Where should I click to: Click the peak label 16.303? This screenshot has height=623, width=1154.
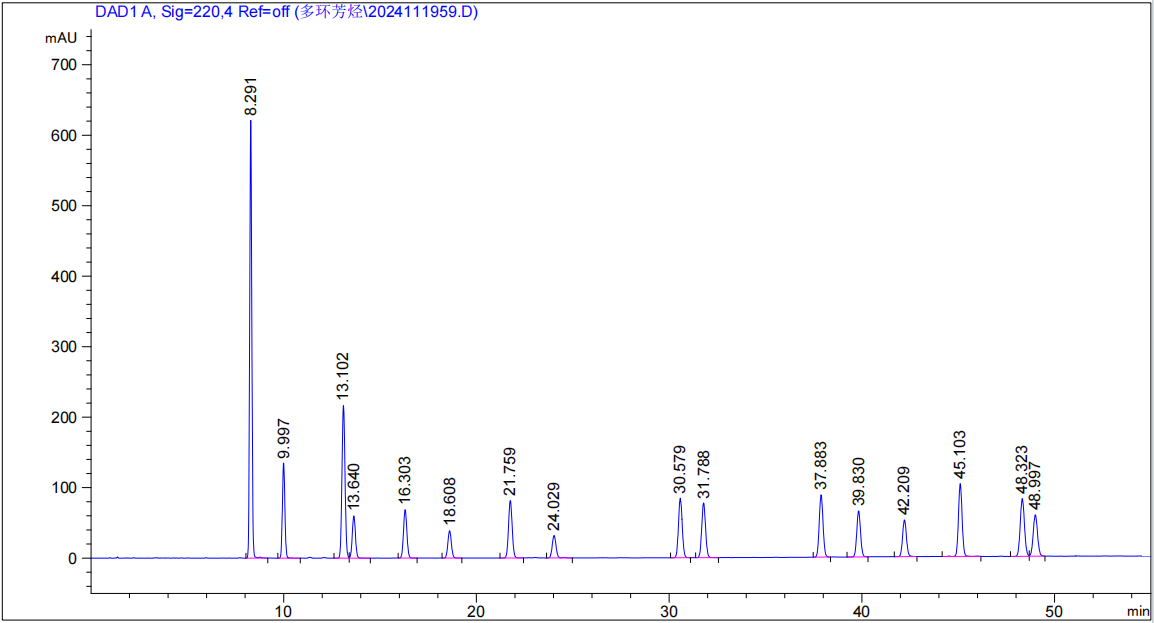coord(405,482)
